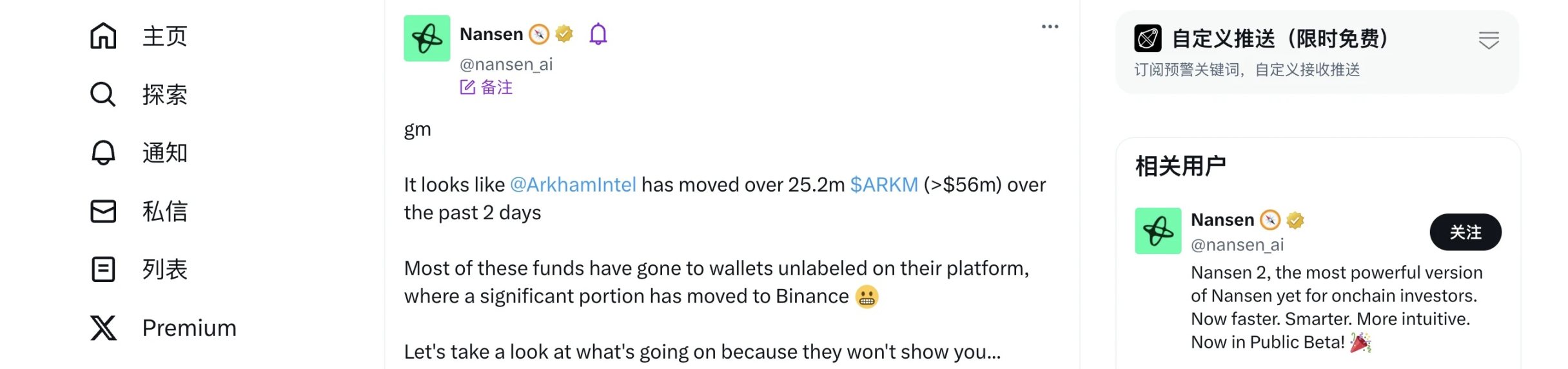
Task: Select the 主页 menu label
Action: [x=165, y=36]
